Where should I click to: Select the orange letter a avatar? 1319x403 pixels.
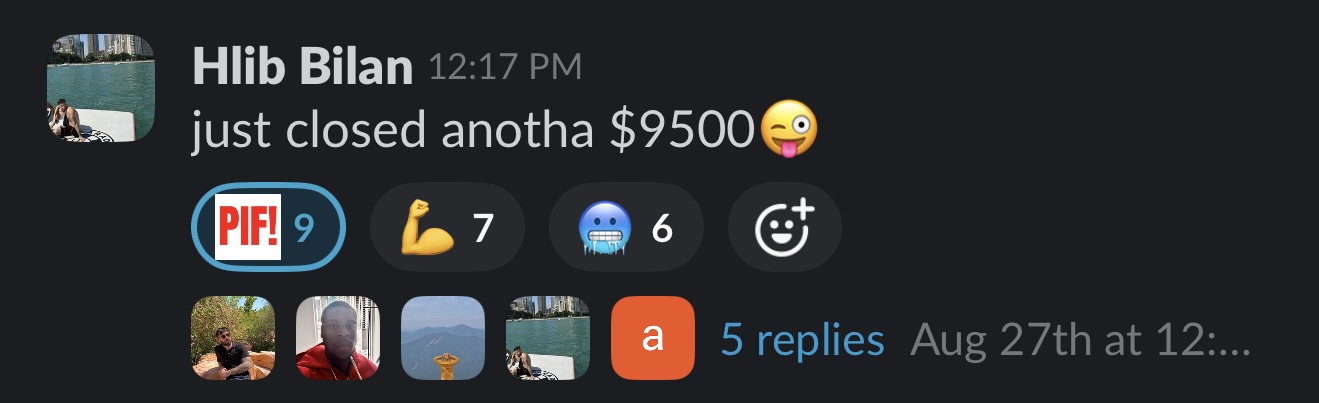click(653, 338)
